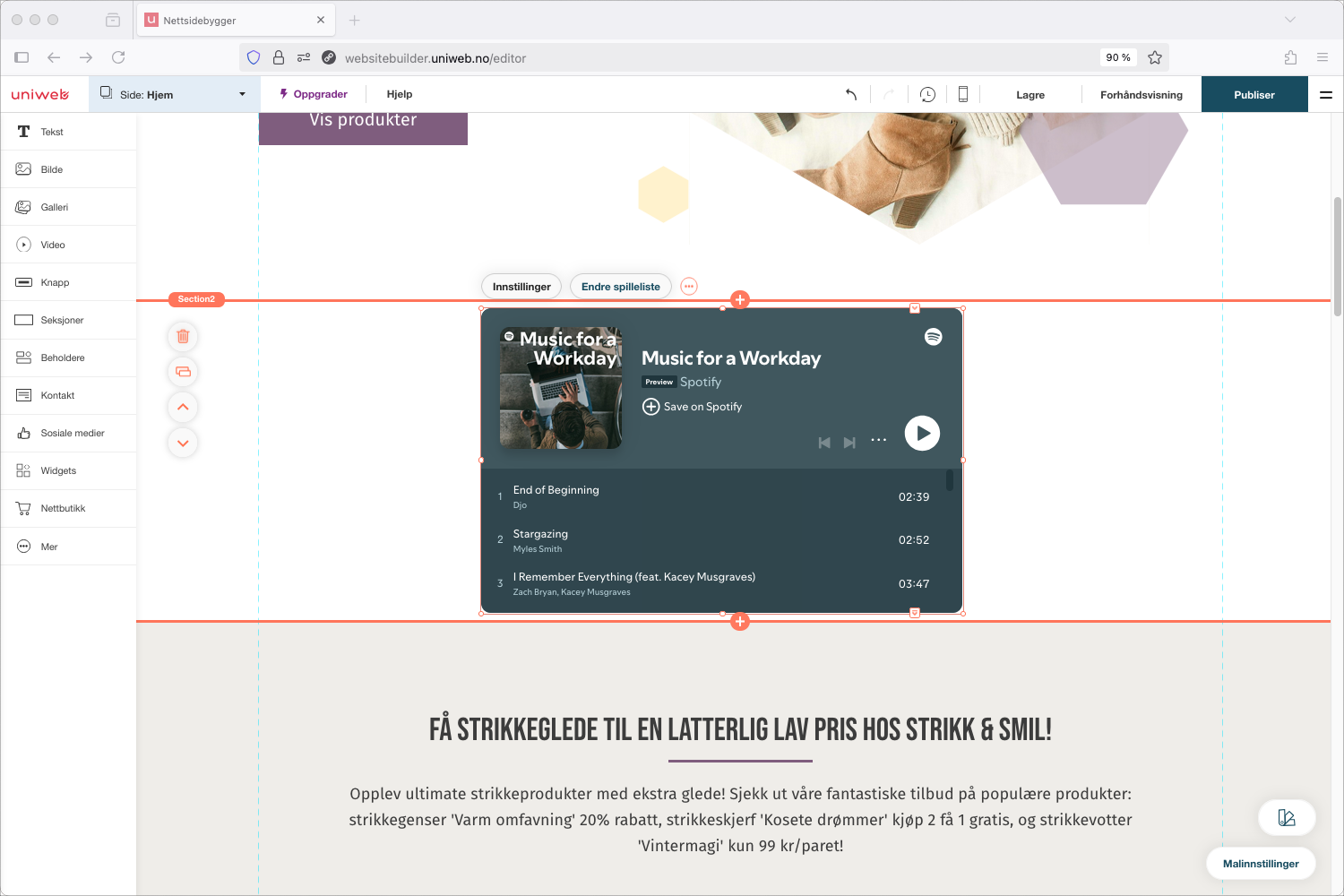Select the Knapp element

pyautogui.click(x=68, y=282)
